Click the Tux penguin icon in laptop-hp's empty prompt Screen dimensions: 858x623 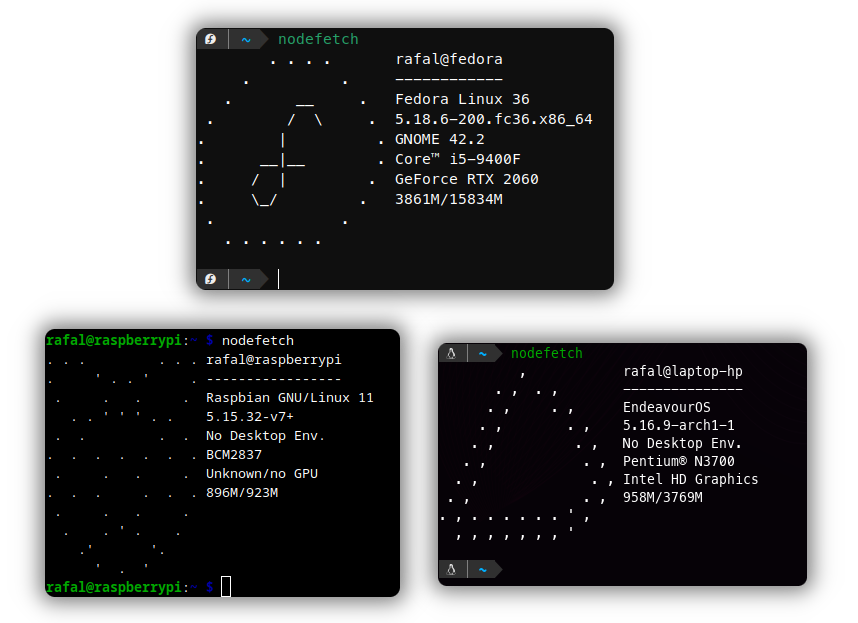pyautogui.click(x=451, y=569)
